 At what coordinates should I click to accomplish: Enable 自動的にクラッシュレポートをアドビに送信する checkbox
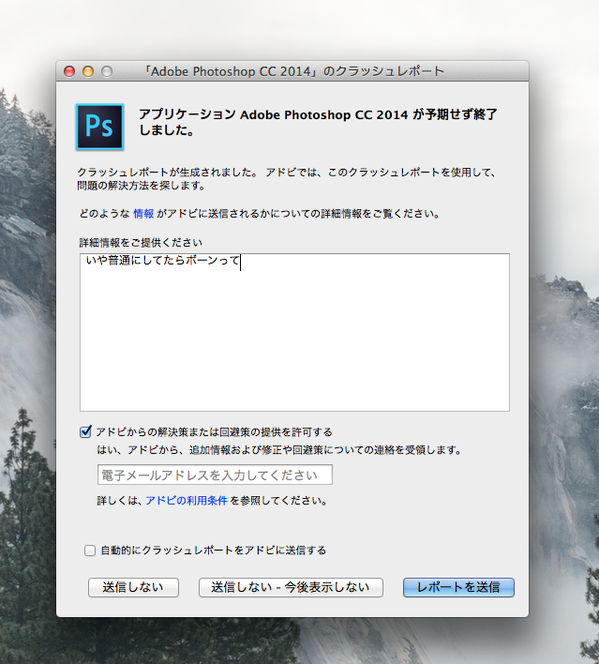[90, 551]
